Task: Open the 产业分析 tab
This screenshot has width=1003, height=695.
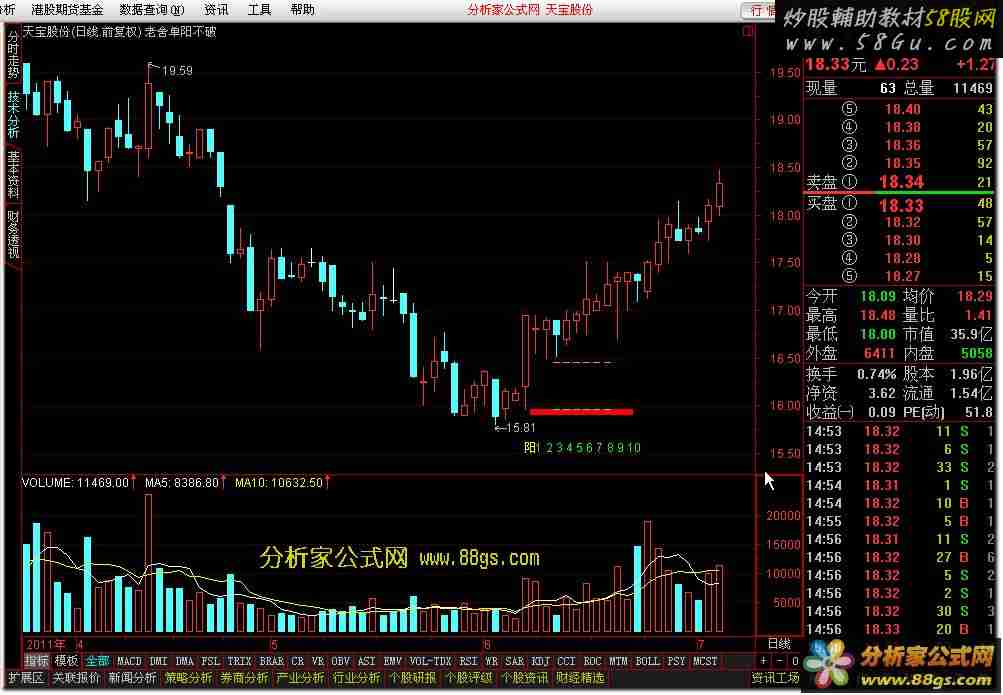Action: click(301, 678)
